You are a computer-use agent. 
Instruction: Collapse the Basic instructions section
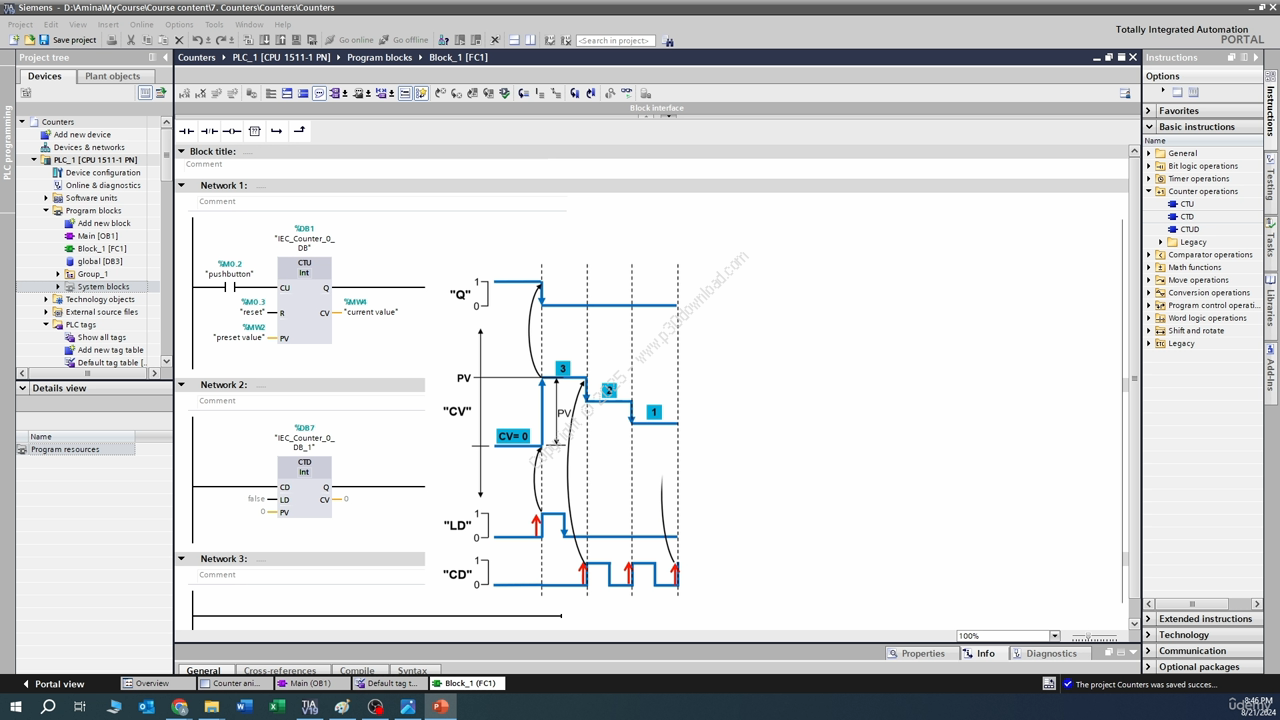pyautogui.click(x=1150, y=127)
